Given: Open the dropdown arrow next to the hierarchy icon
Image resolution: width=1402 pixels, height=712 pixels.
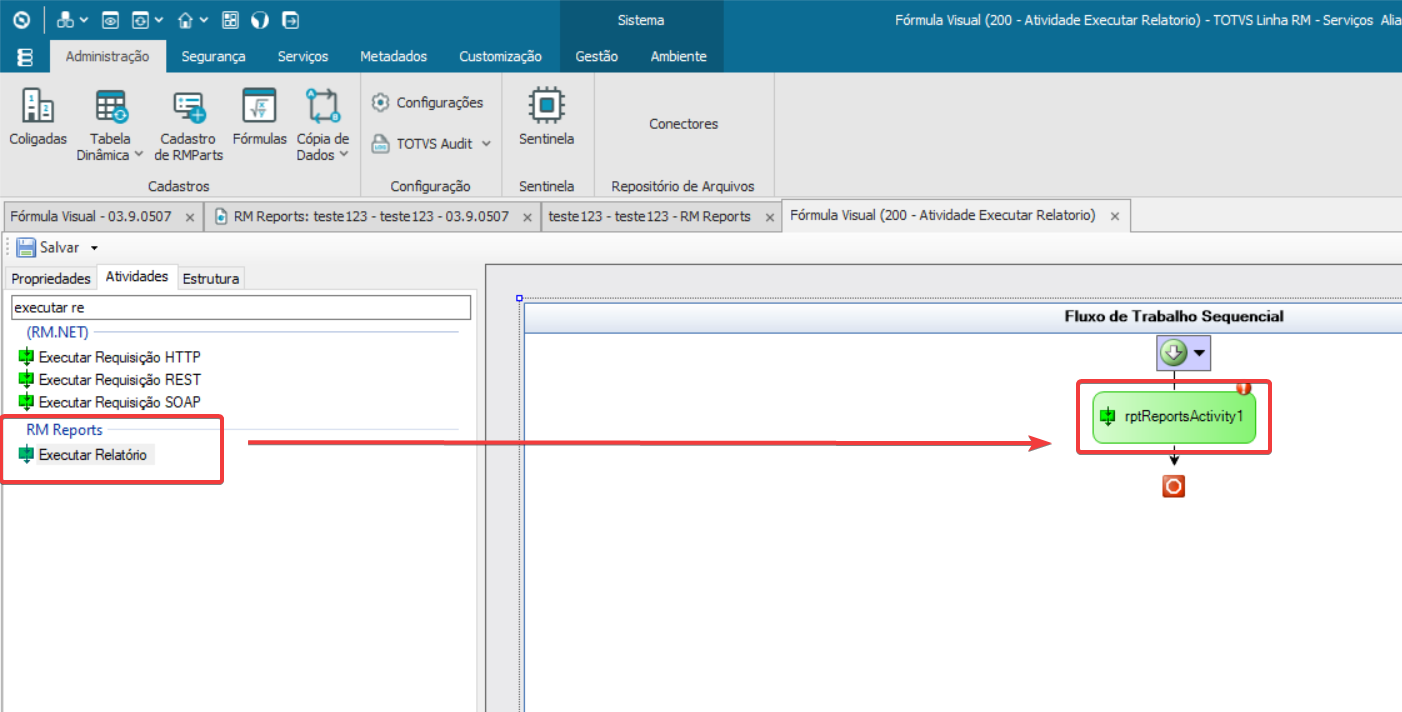Looking at the screenshot, I should [x=84, y=21].
